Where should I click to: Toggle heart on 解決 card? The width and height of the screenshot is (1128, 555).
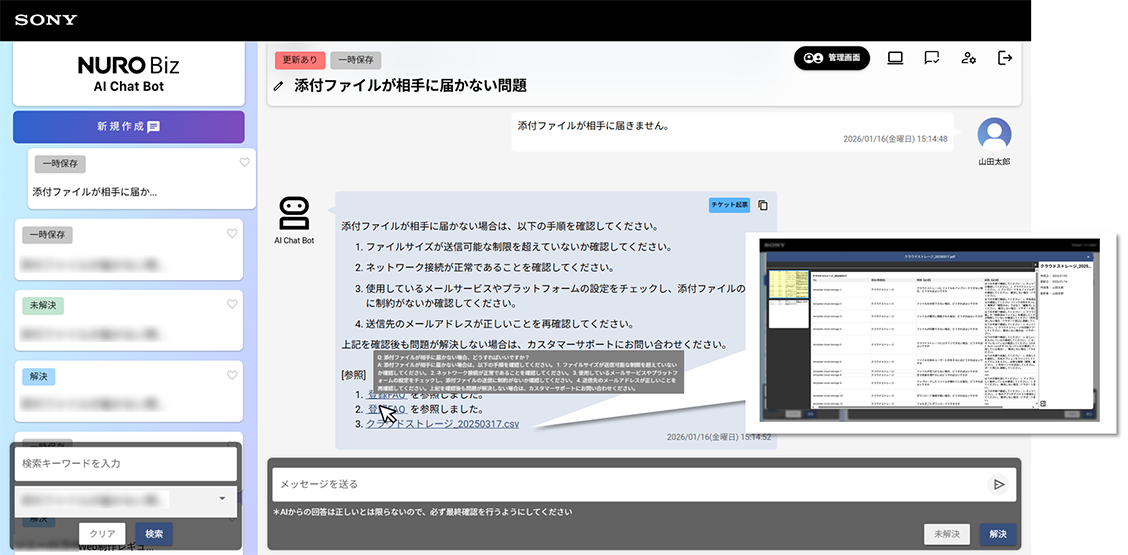pyautogui.click(x=232, y=375)
